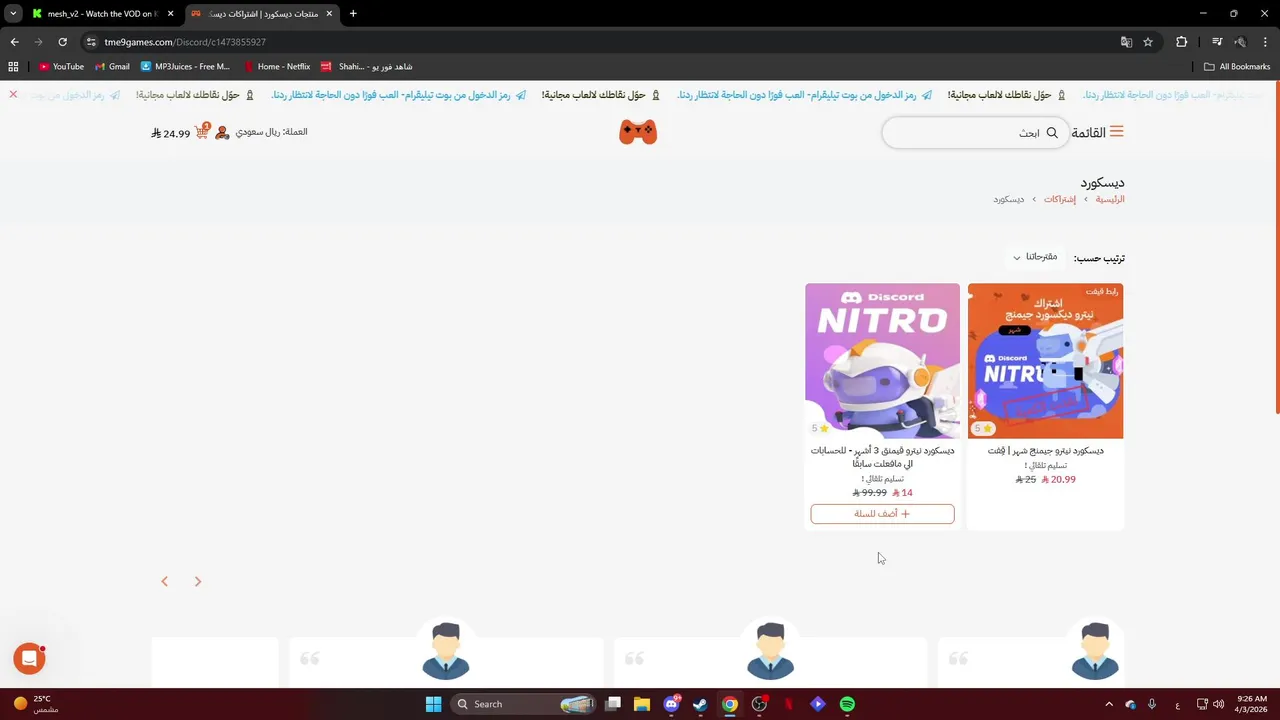Open the Chrome menu three dots
1280x720 pixels.
point(1266,42)
